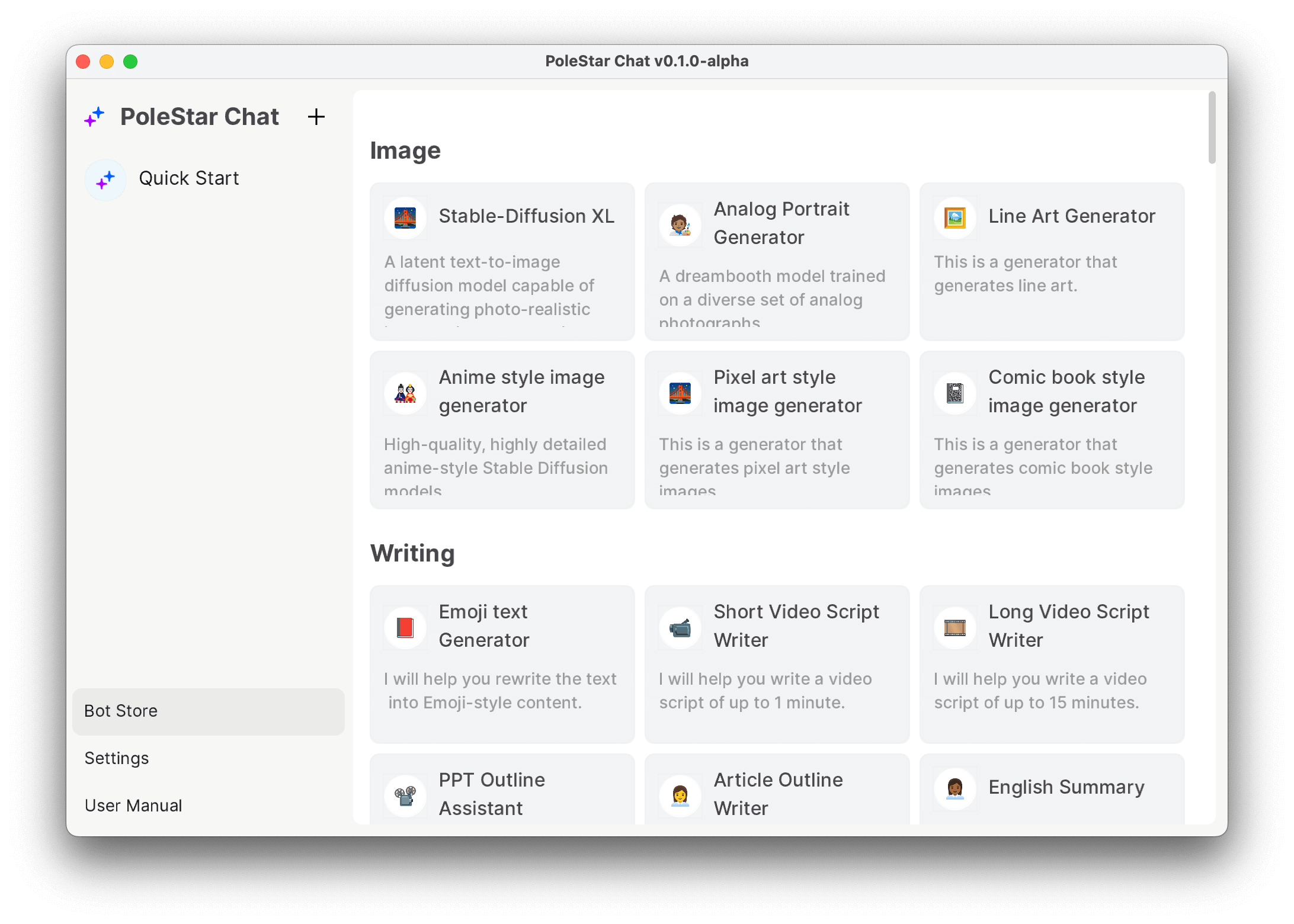The height and width of the screenshot is (924, 1294).
Task: Click the Article Outline Writer icon
Action: [x=680, y=795]
